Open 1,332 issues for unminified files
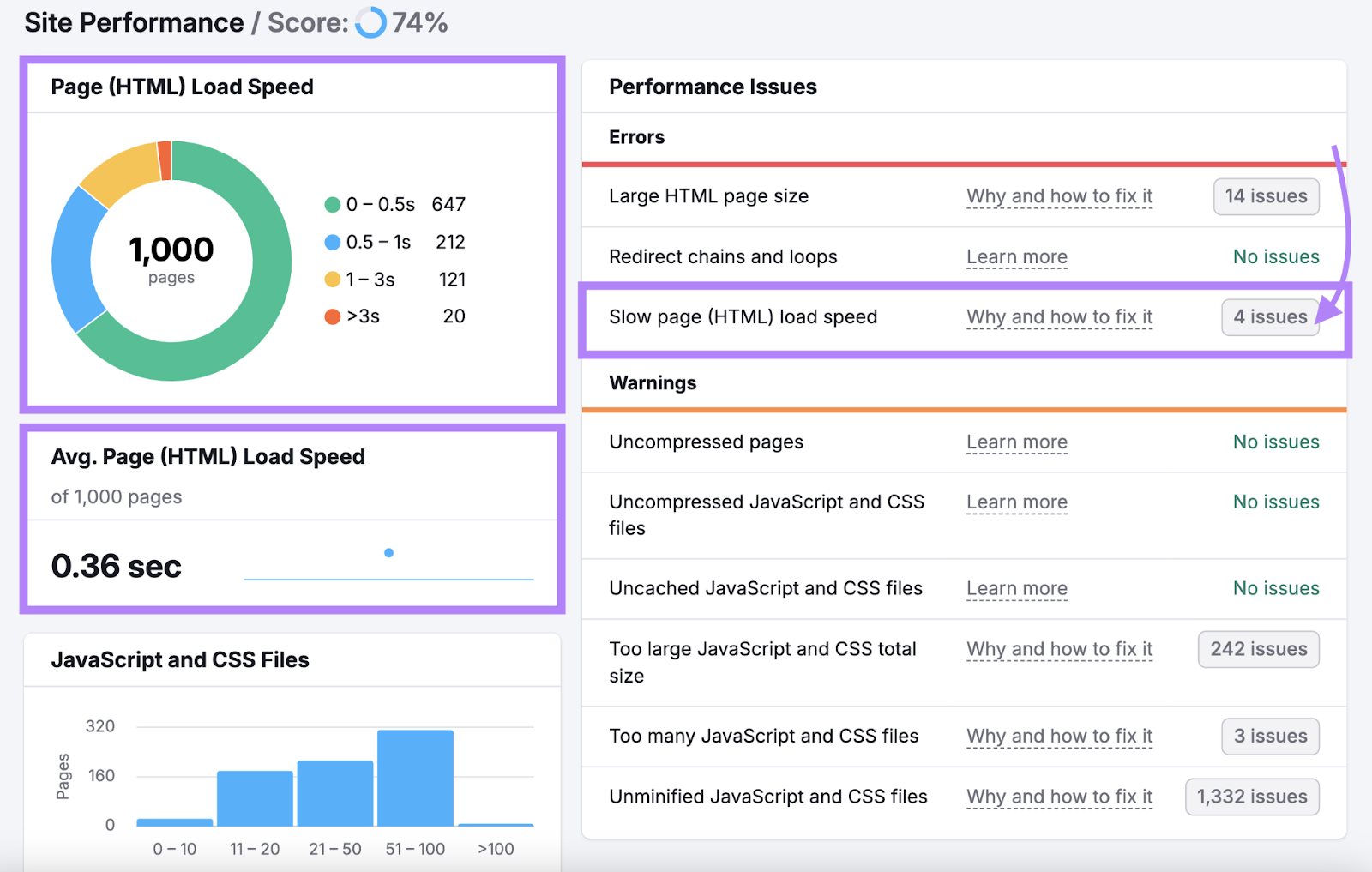1372x872 pixels. tap(1251, 797)
